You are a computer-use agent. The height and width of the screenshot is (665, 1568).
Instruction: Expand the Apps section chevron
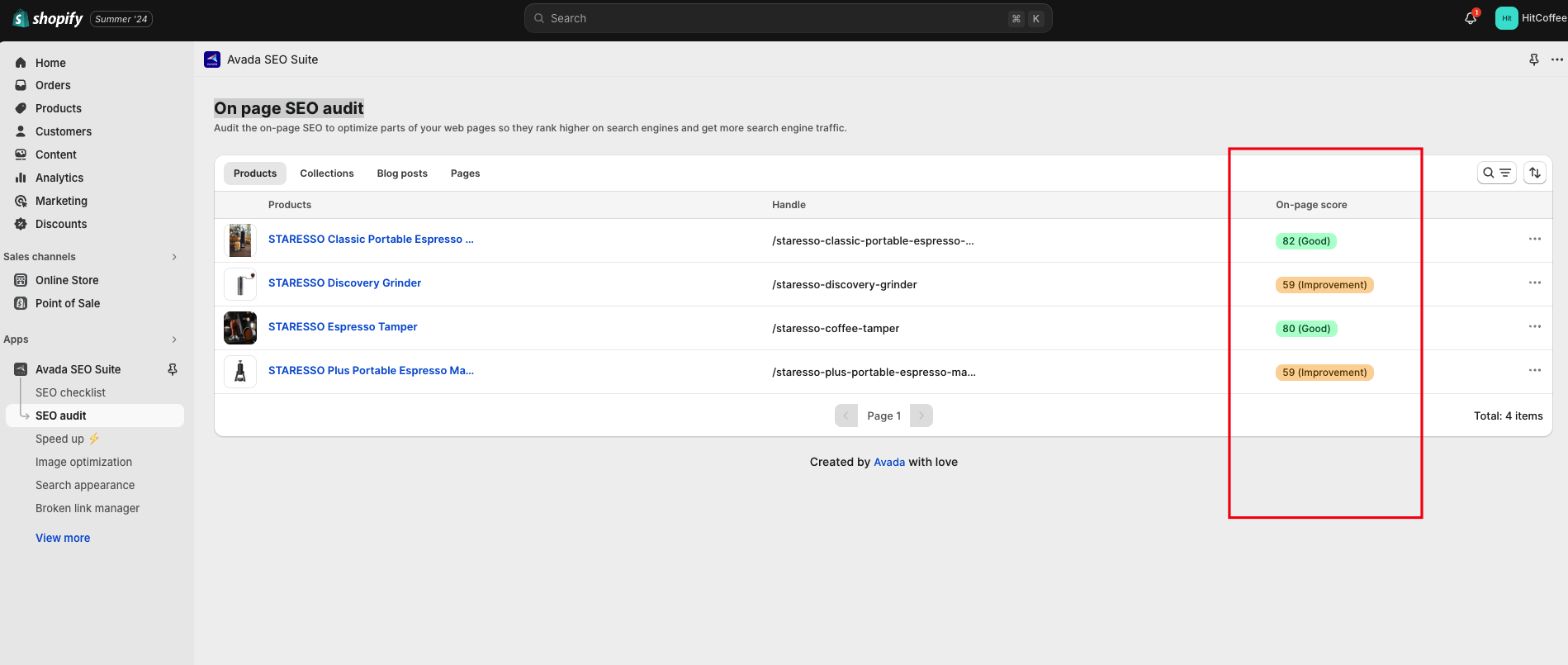(x=174, y=340)
